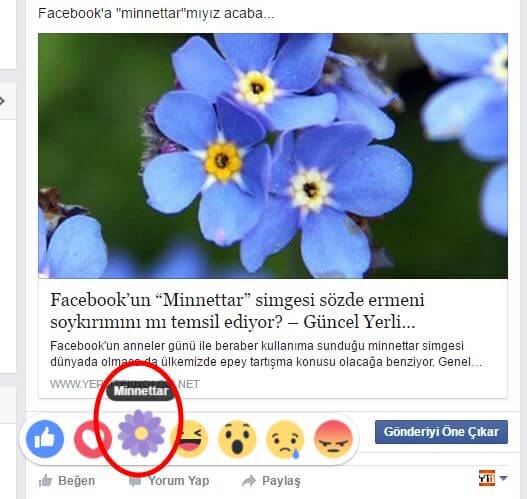Click the Gönderiyi Öne Çıkar button
This screenshot has height=499, width=527.
point(441,432)
